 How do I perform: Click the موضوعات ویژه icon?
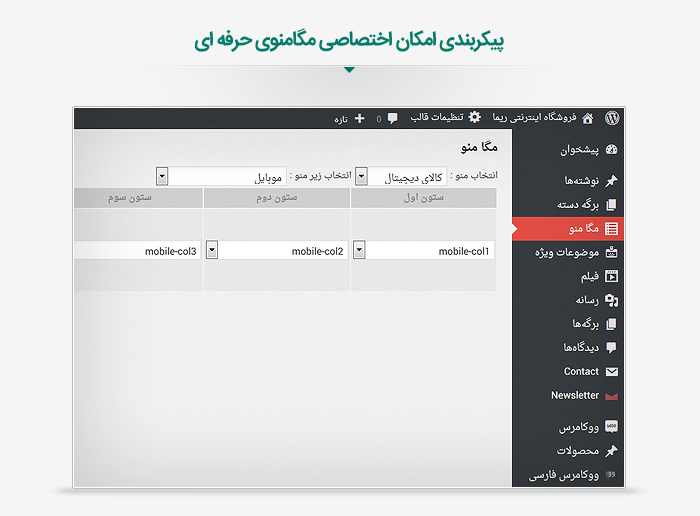[x=611, y=253]
